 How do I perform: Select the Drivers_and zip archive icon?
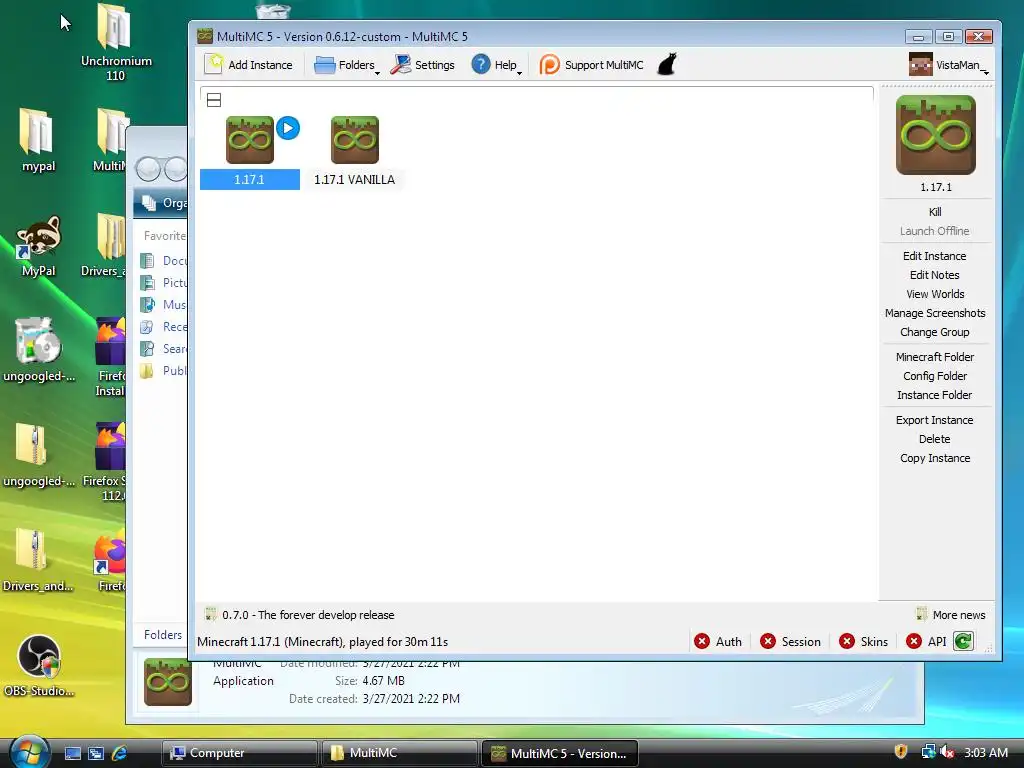pos(38,560)
